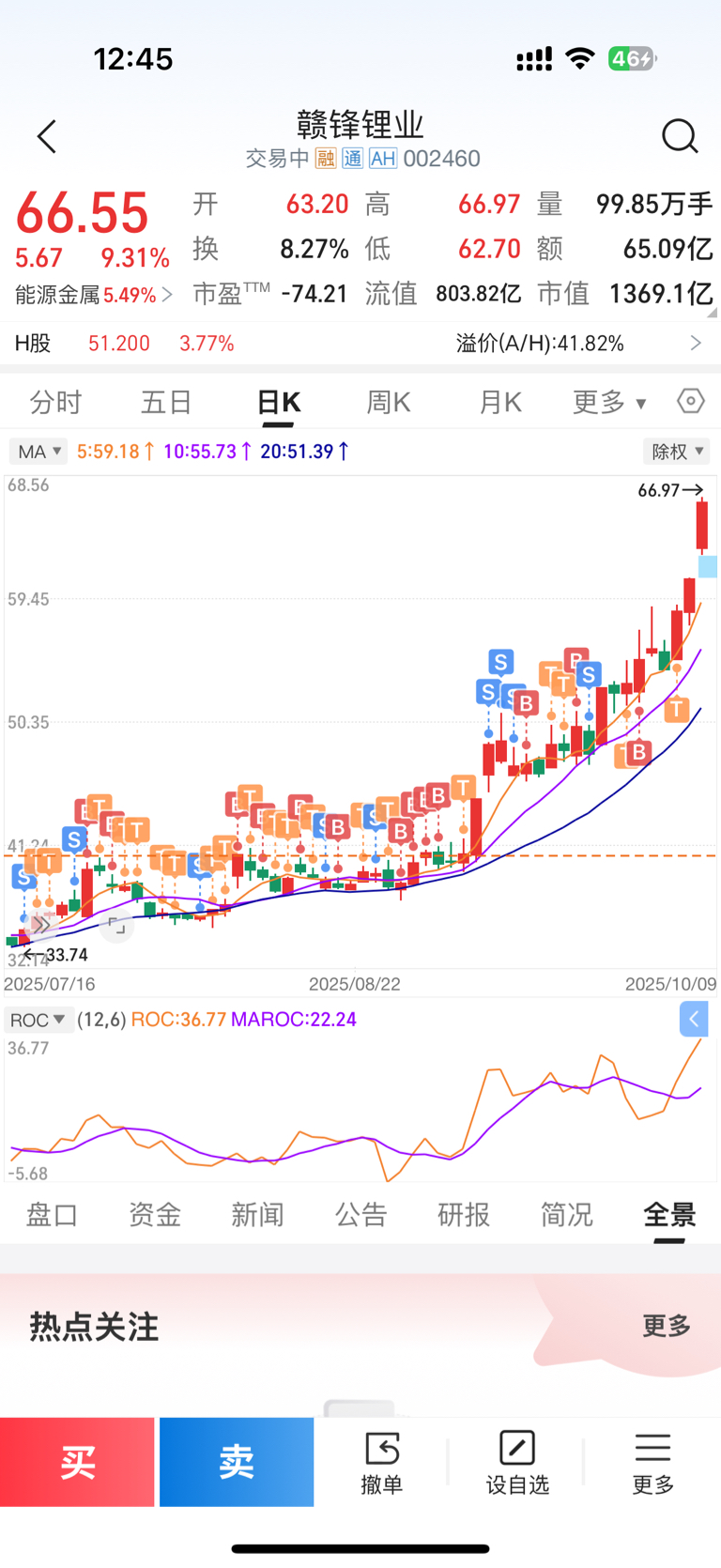This screenshot has width=721, height=1568.
Task: Expand the 更多 chart period dropdown
Action: (609, 403)
